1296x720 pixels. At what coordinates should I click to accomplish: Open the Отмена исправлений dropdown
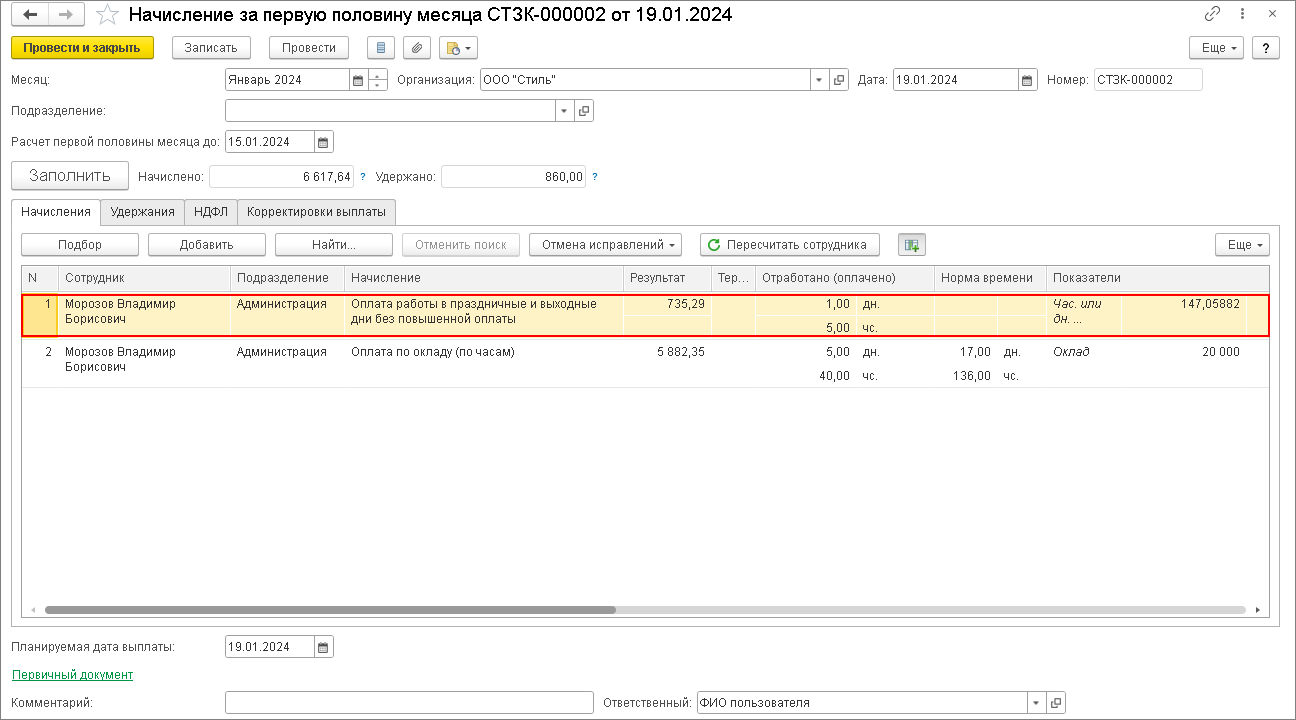tap(605, 245)
